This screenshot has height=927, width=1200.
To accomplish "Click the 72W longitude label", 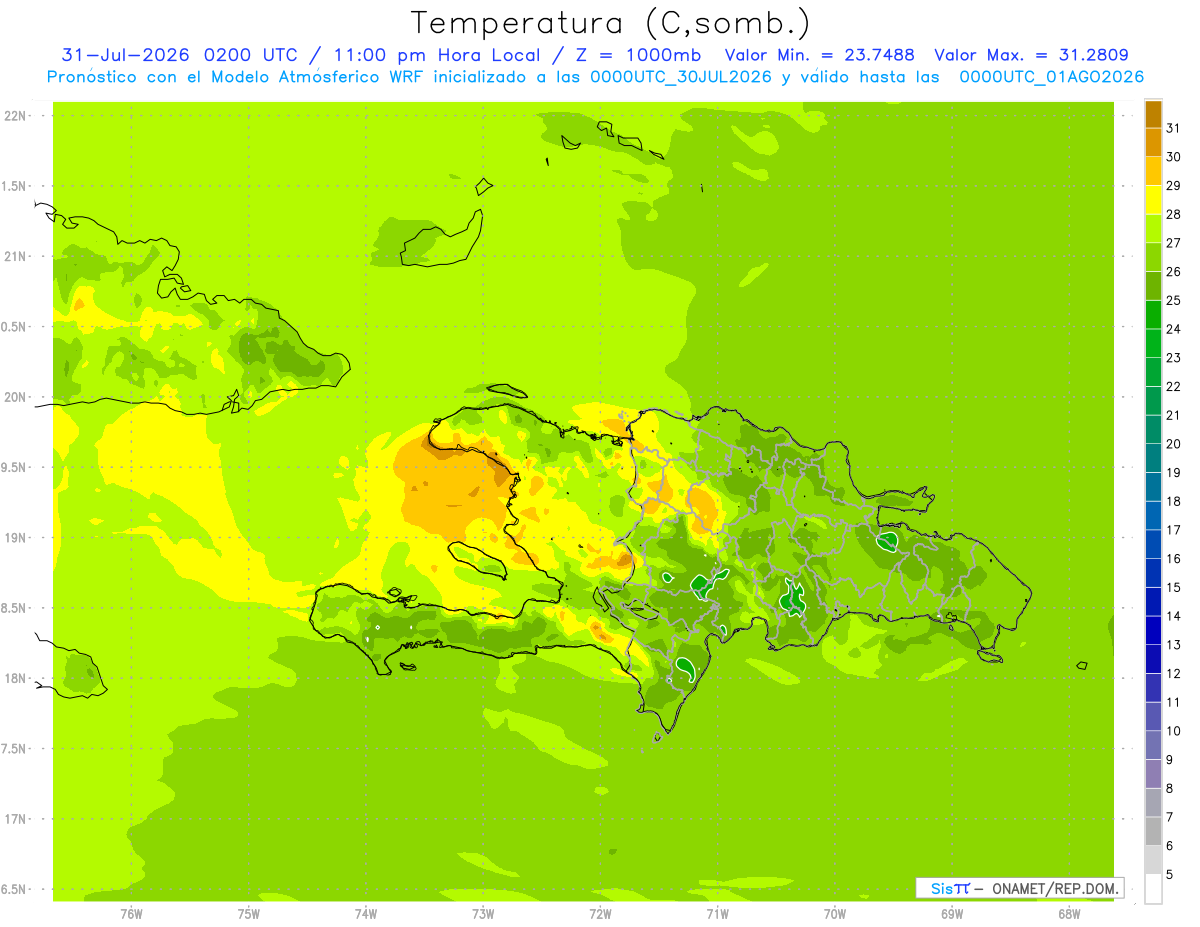I will [x=600, y=913].
